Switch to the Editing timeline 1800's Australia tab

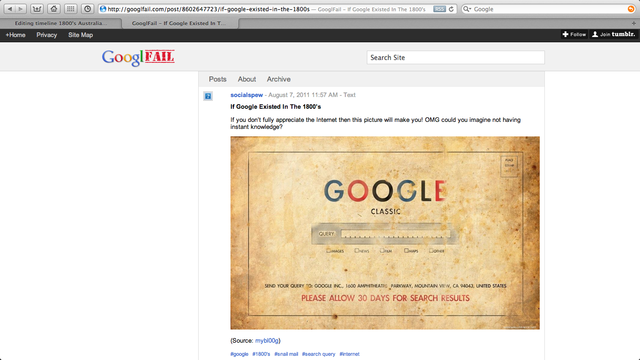pyautogui.click(x=60, y=23)
